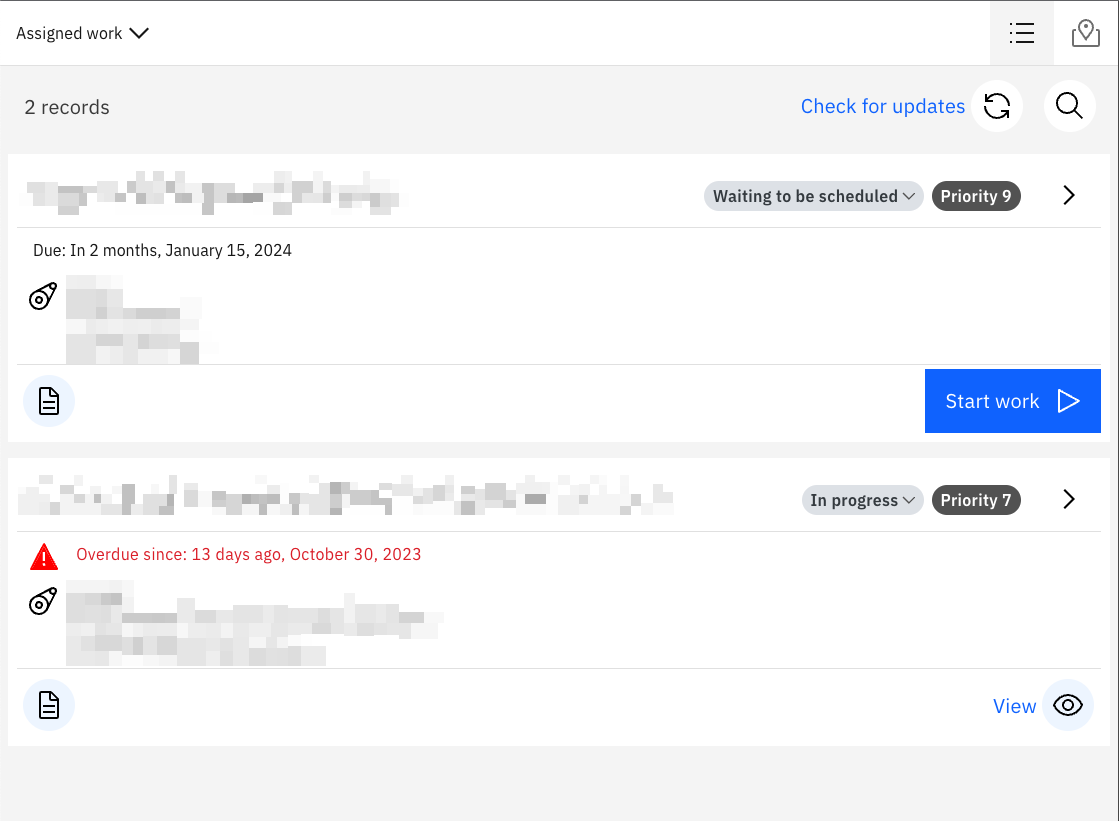1119x821 pixels.
Task: Click the Due January 15, 2024 text
Action: [x=162, y=250]
